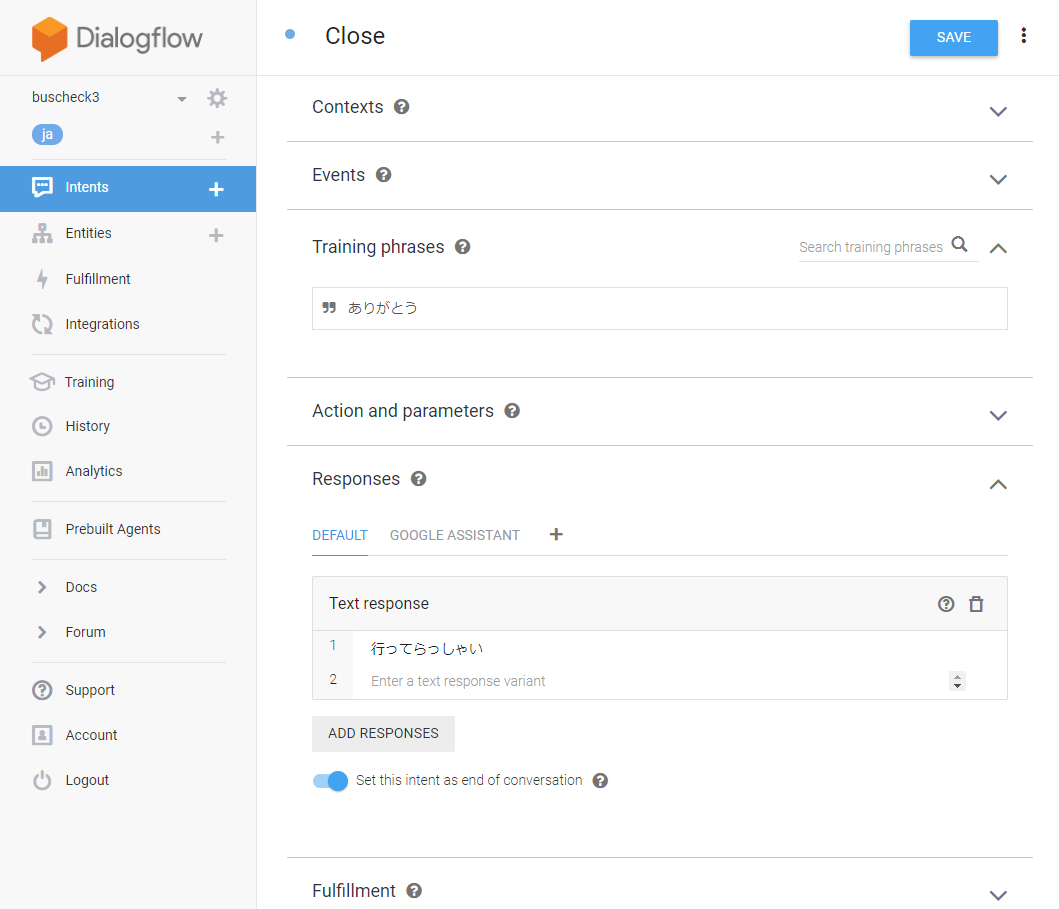
Task: Click the Integrations cycle icon
Action: point(42,324)
